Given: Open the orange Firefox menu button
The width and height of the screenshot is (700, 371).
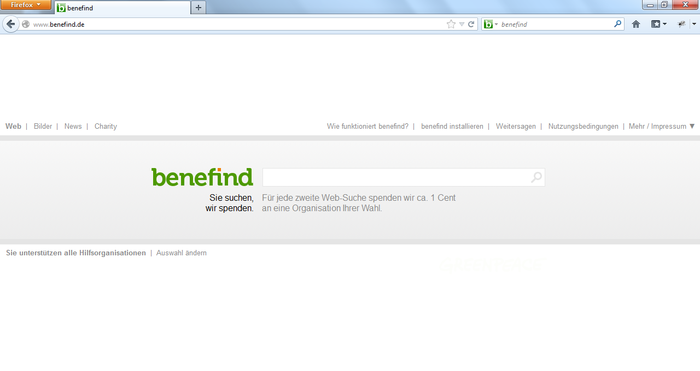Looking at the screenshot, I should [x=25, y=5].
